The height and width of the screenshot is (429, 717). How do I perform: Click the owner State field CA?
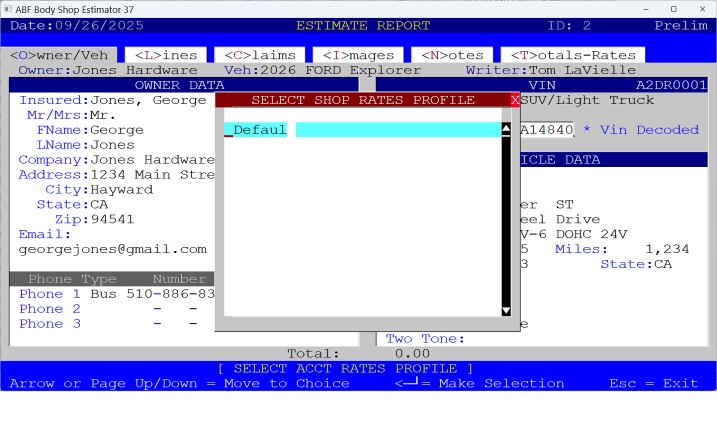[99, 204]
